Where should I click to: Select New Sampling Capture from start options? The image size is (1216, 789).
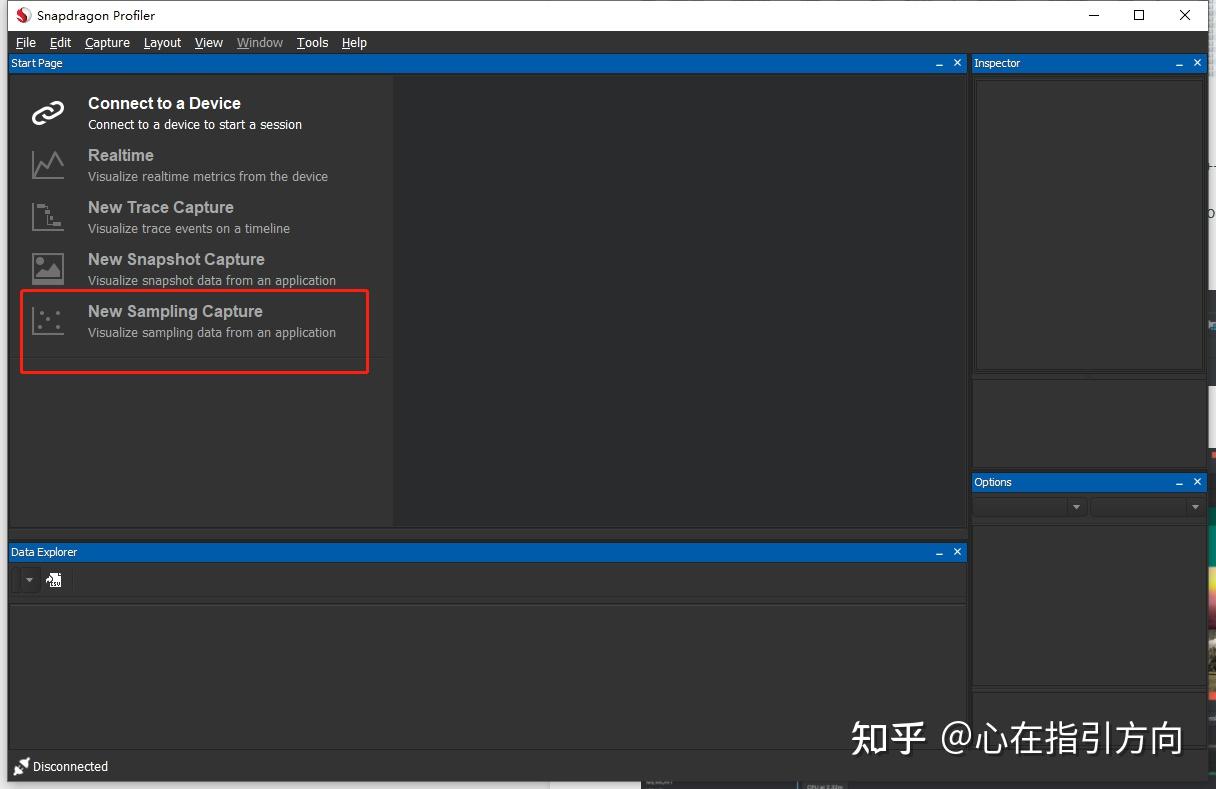coord(175,311)
